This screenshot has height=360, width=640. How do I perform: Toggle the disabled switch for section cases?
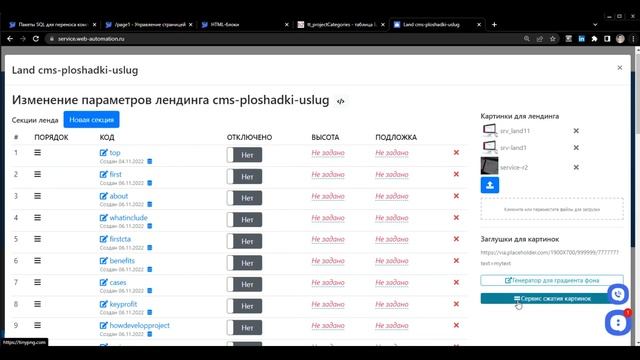244,284
